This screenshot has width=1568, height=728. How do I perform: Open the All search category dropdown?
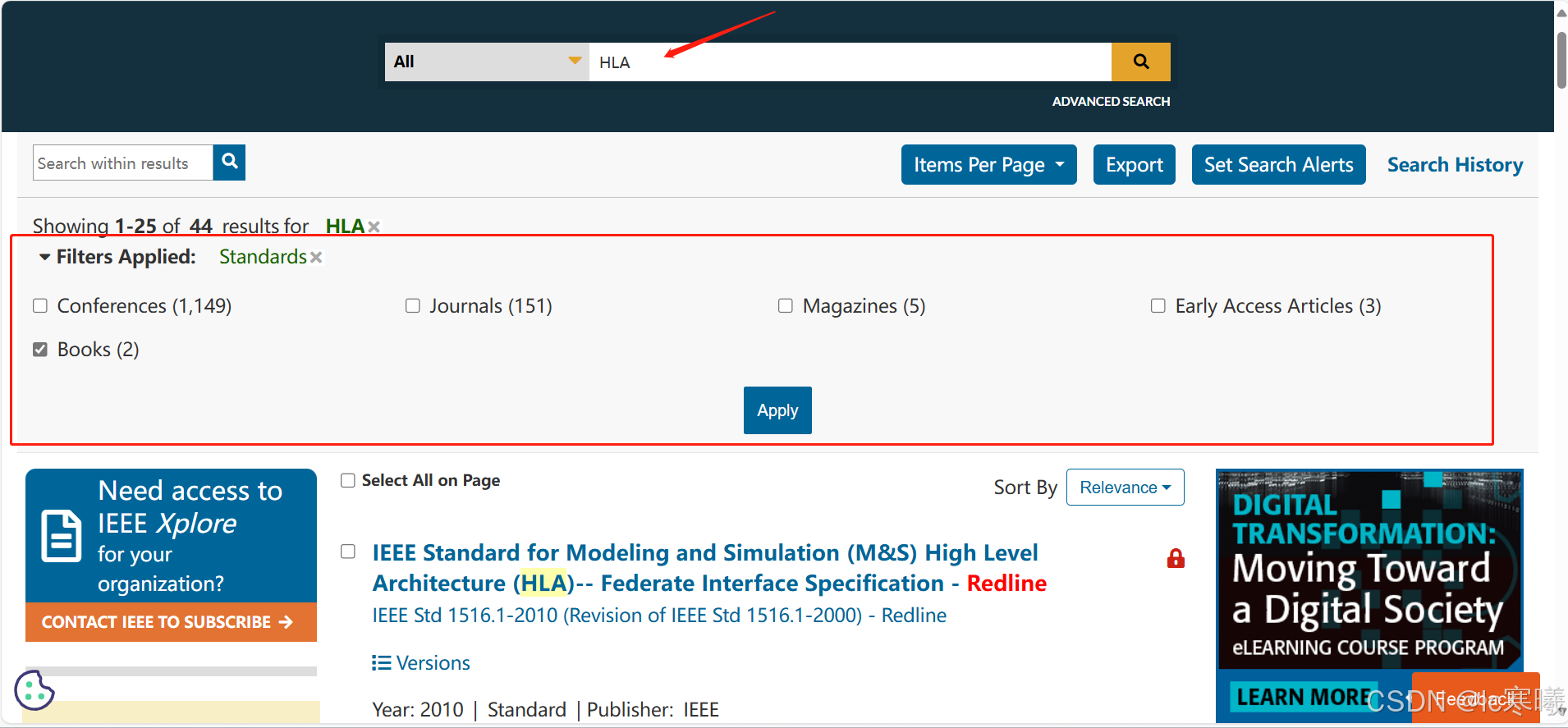coord(487,62)
